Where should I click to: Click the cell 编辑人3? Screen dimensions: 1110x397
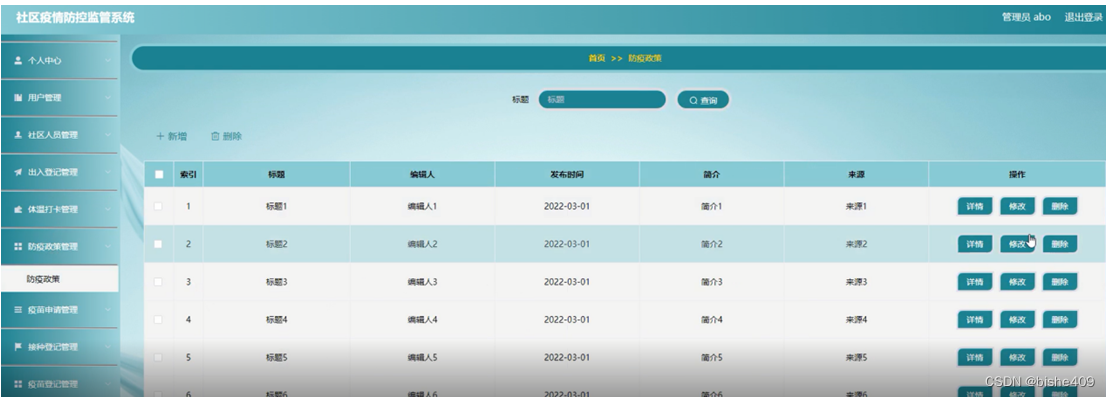point(422,282)
